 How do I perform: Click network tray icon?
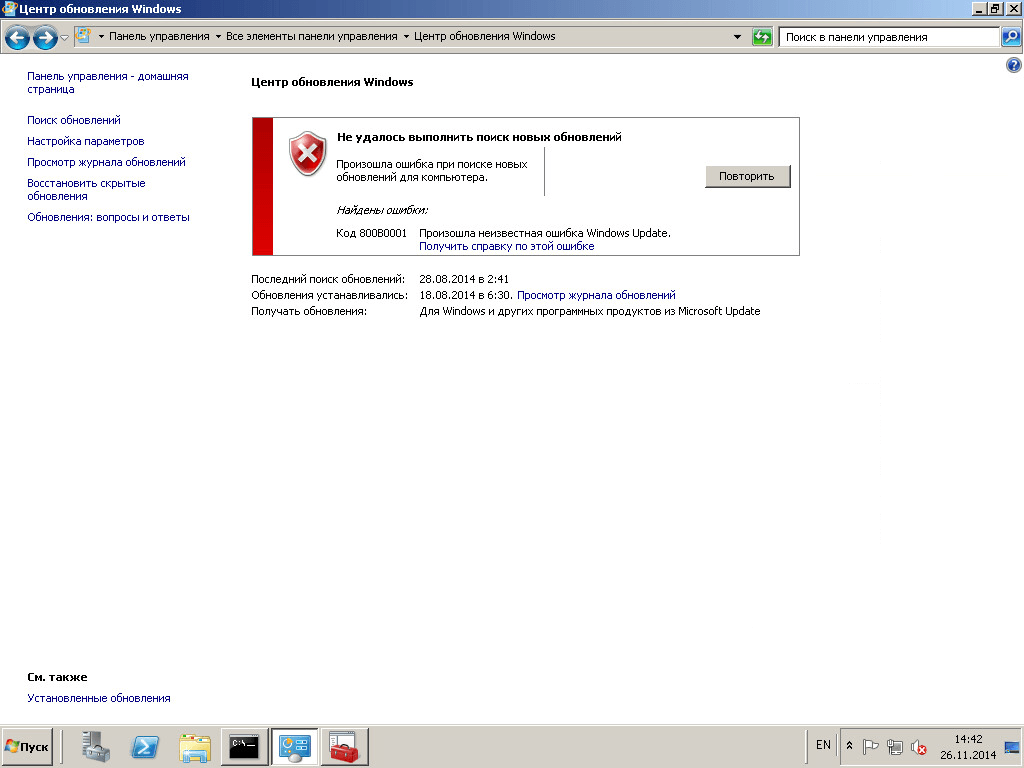pyautogui.click(x=895, y=746)
